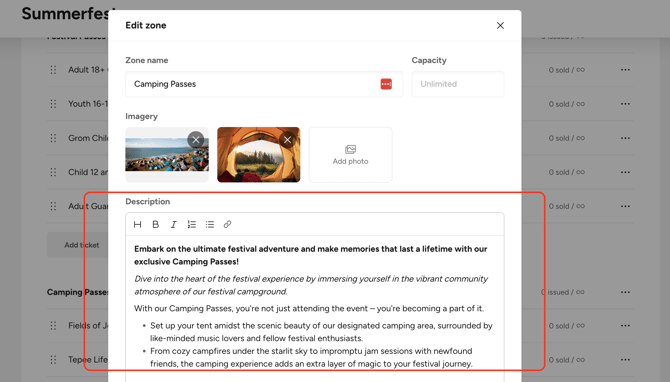The height and width of the screenshot is (382, 670).
Task: Click the italic 'Dive into the heart' paragraph
Action: [x=311, y=285]
